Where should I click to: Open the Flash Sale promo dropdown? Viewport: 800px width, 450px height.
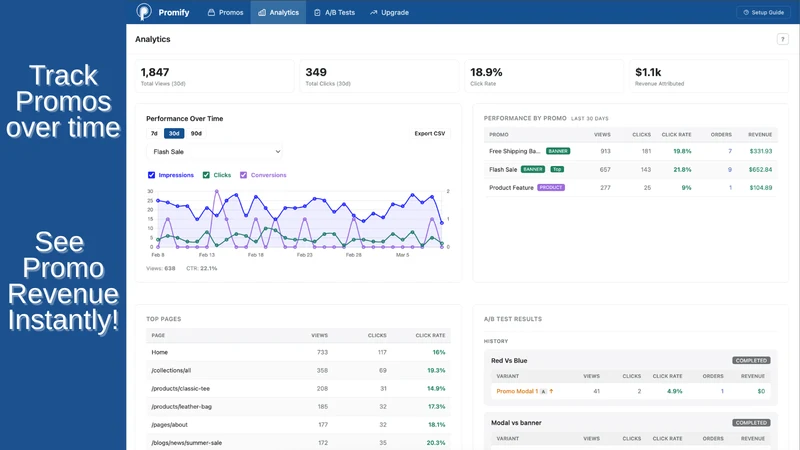coord(214,152)
